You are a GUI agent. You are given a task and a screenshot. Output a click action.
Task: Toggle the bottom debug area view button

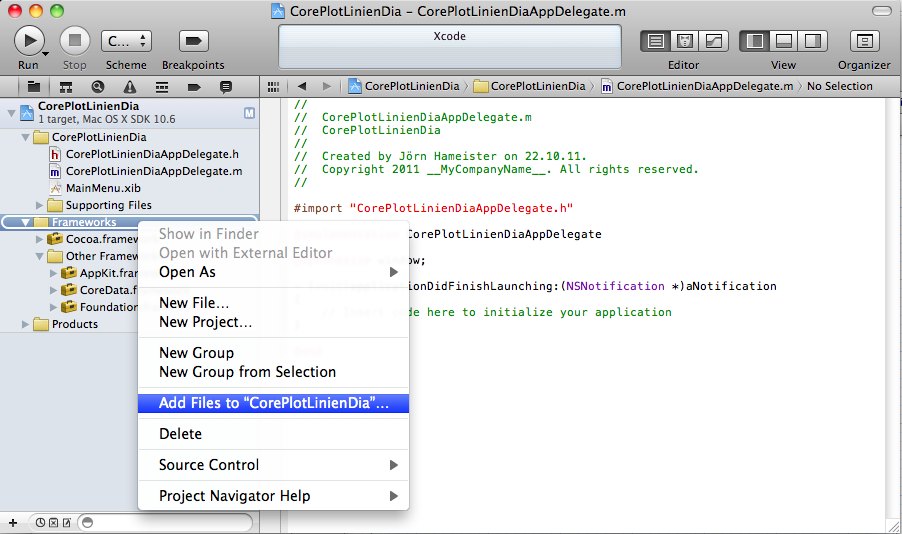pyautogui.click(x=784, y=41)
